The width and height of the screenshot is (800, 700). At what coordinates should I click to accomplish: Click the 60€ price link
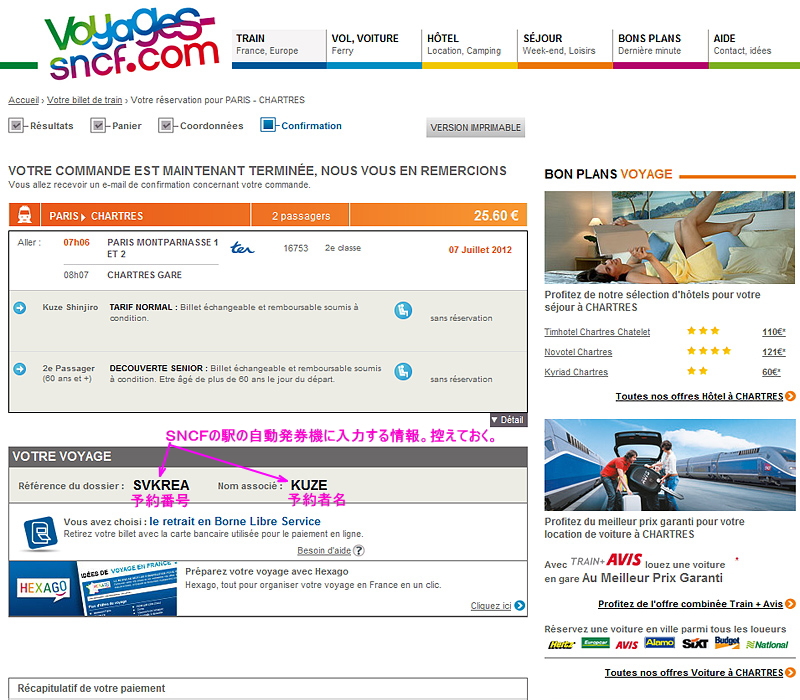771,372
